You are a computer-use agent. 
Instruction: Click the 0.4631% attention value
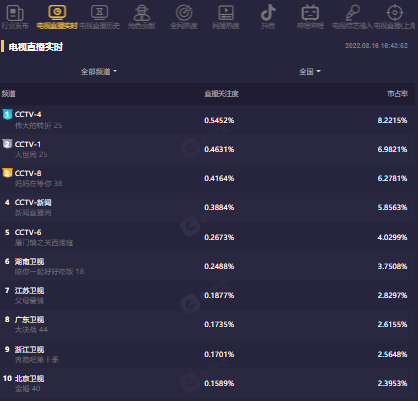point(219,149)
